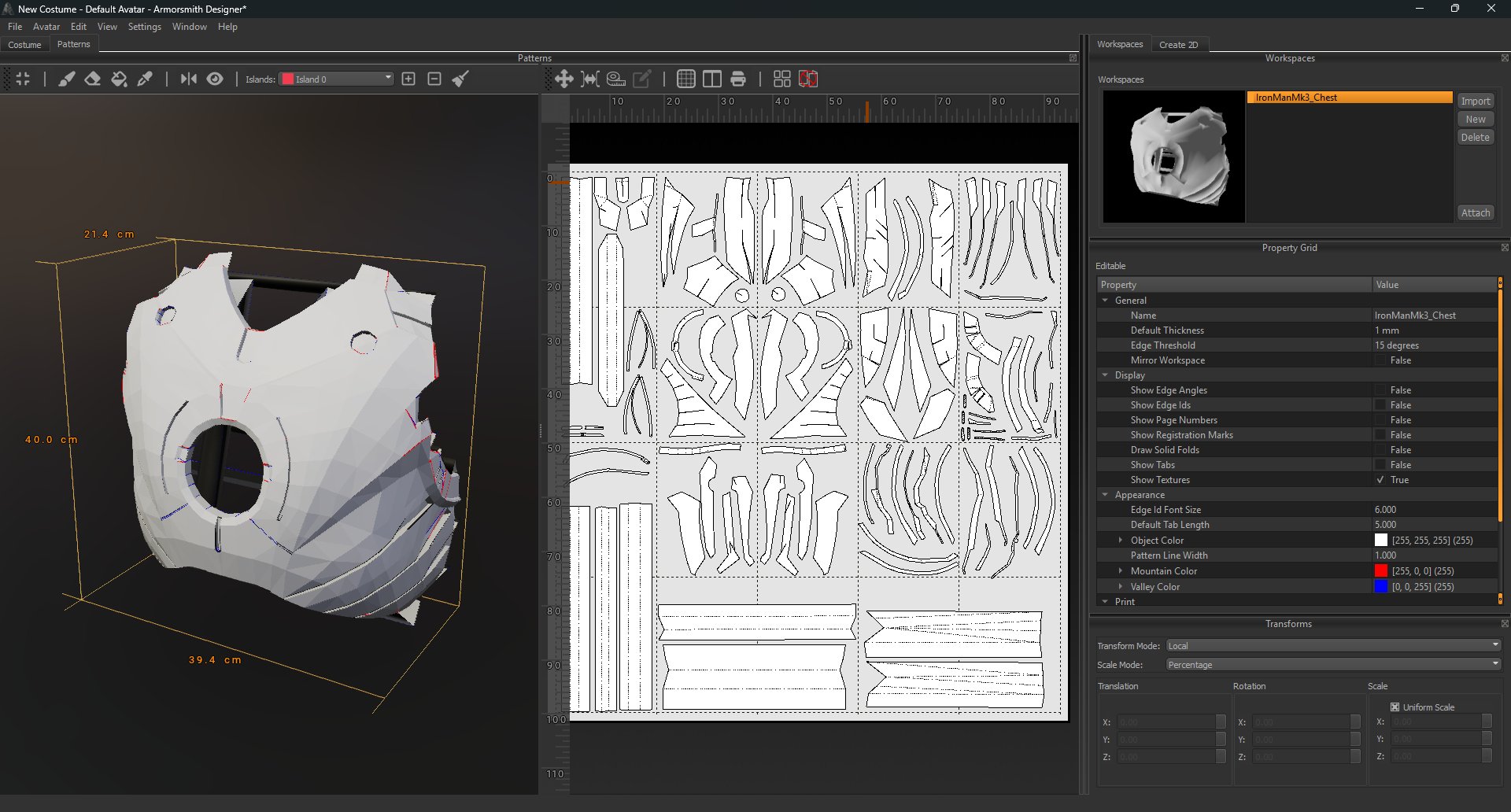Open the Settings menu
The width and height of the screenshot is (1511, 812).
point(145,27)
